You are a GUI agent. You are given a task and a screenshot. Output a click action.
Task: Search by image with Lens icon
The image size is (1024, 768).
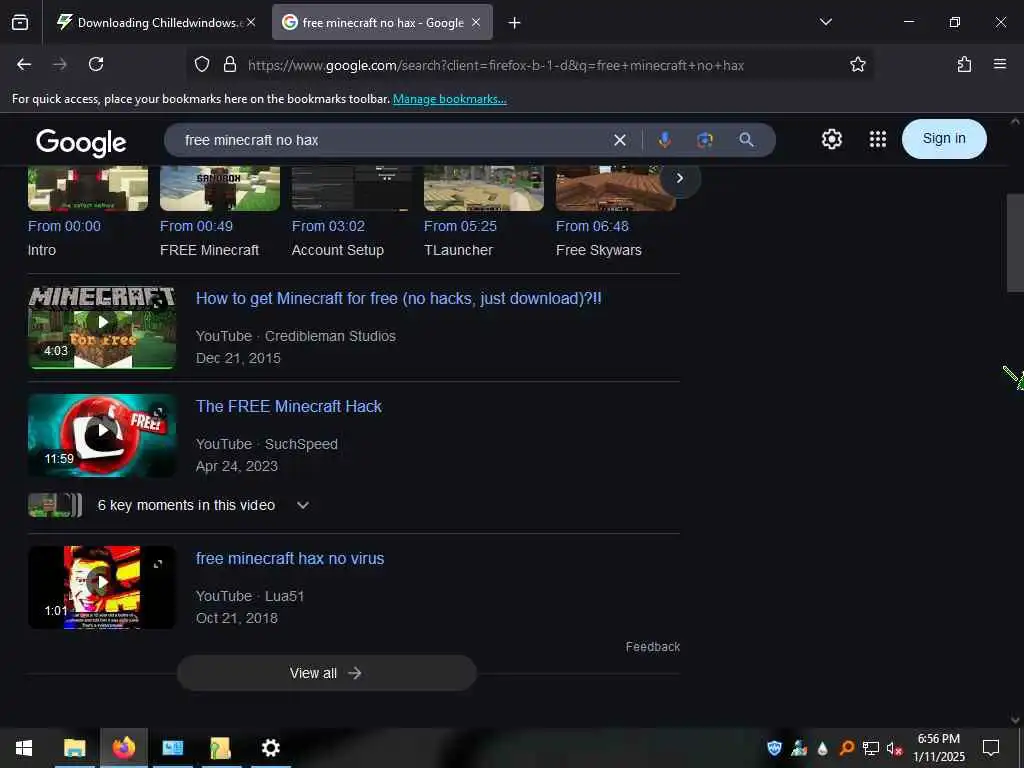point(705,140)
